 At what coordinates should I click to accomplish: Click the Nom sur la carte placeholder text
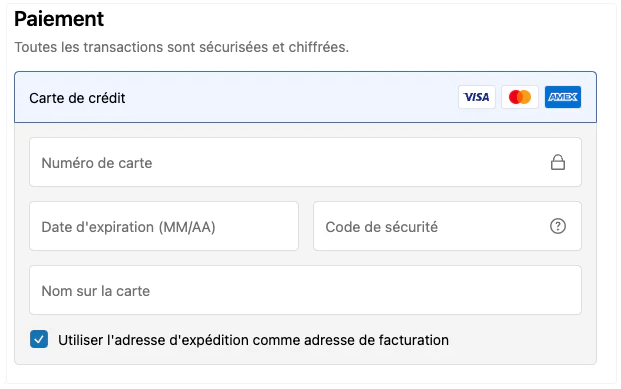(96, 291)
